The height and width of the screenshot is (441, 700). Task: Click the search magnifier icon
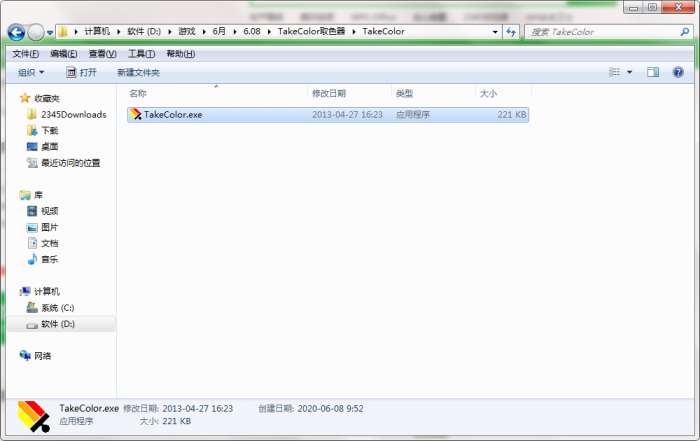[684, 32]
